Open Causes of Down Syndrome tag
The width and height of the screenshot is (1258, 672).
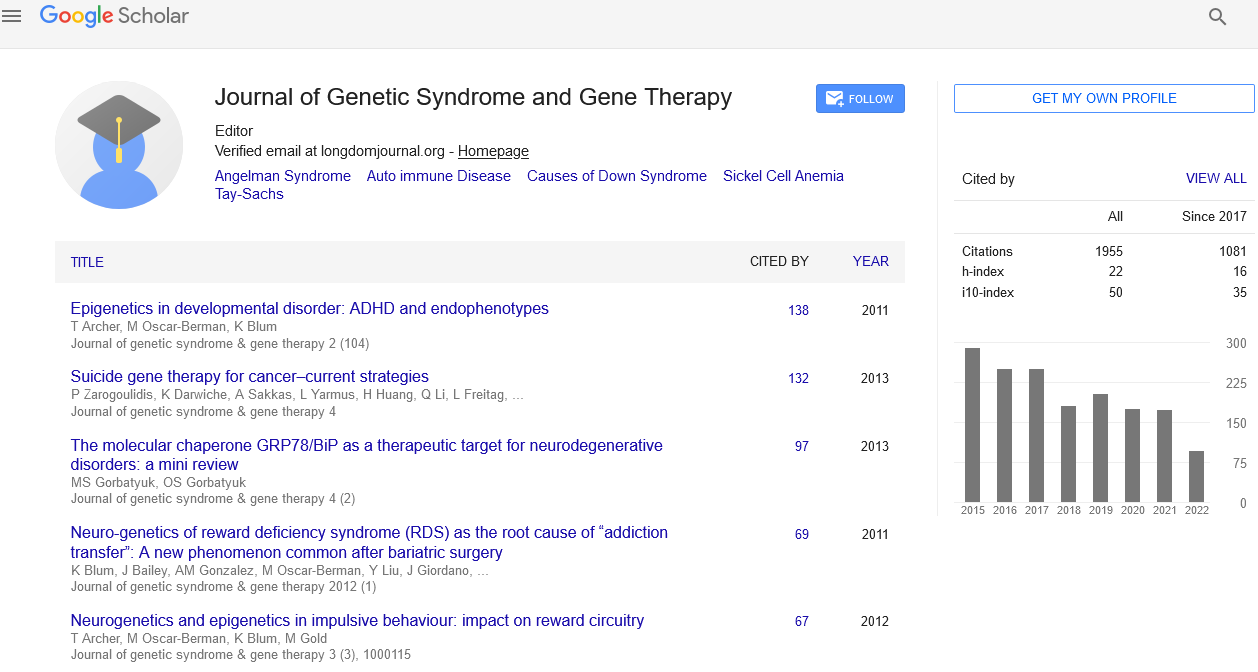click(x=616, y=176)
